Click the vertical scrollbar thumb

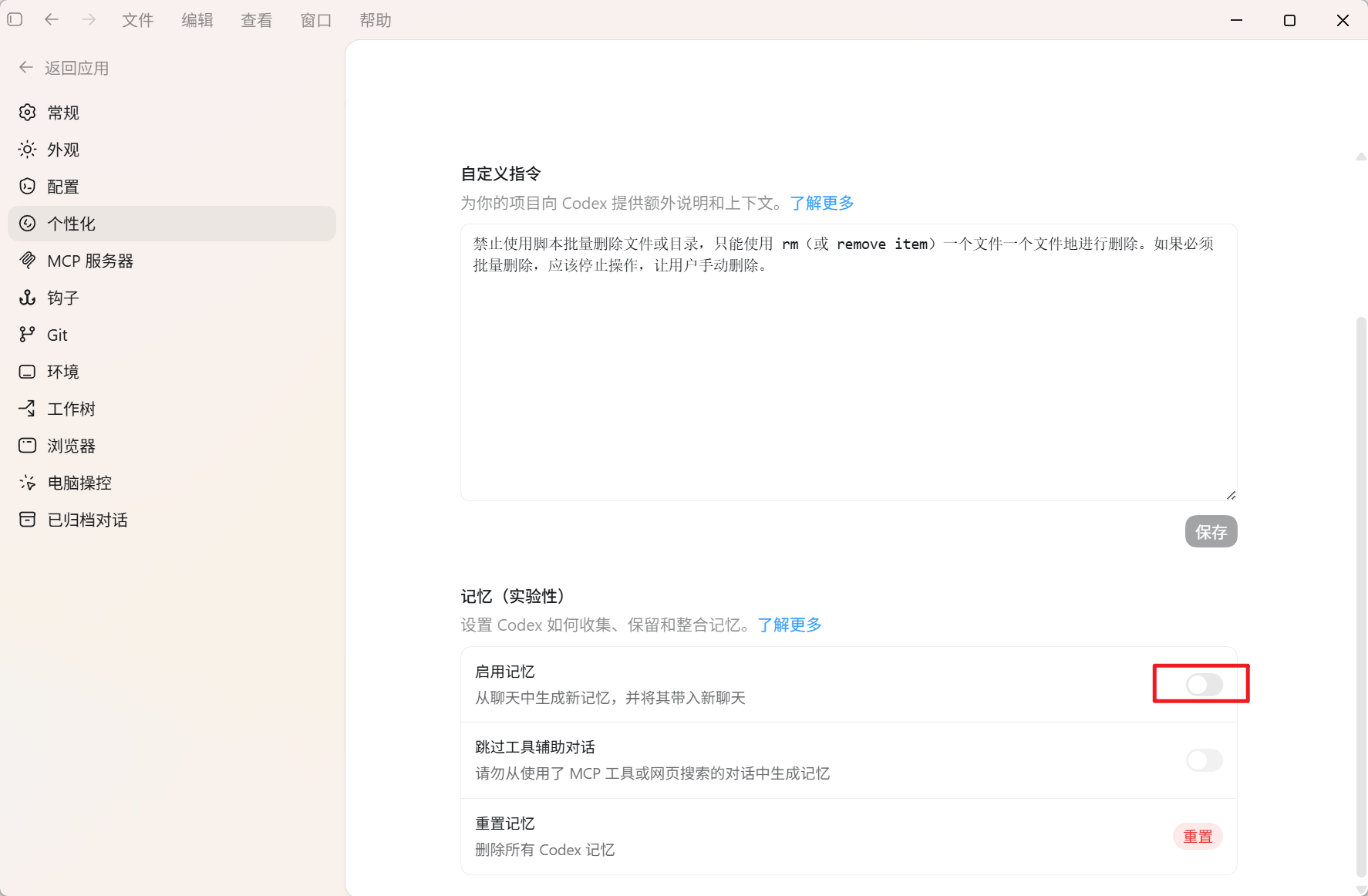(1361, 596)
